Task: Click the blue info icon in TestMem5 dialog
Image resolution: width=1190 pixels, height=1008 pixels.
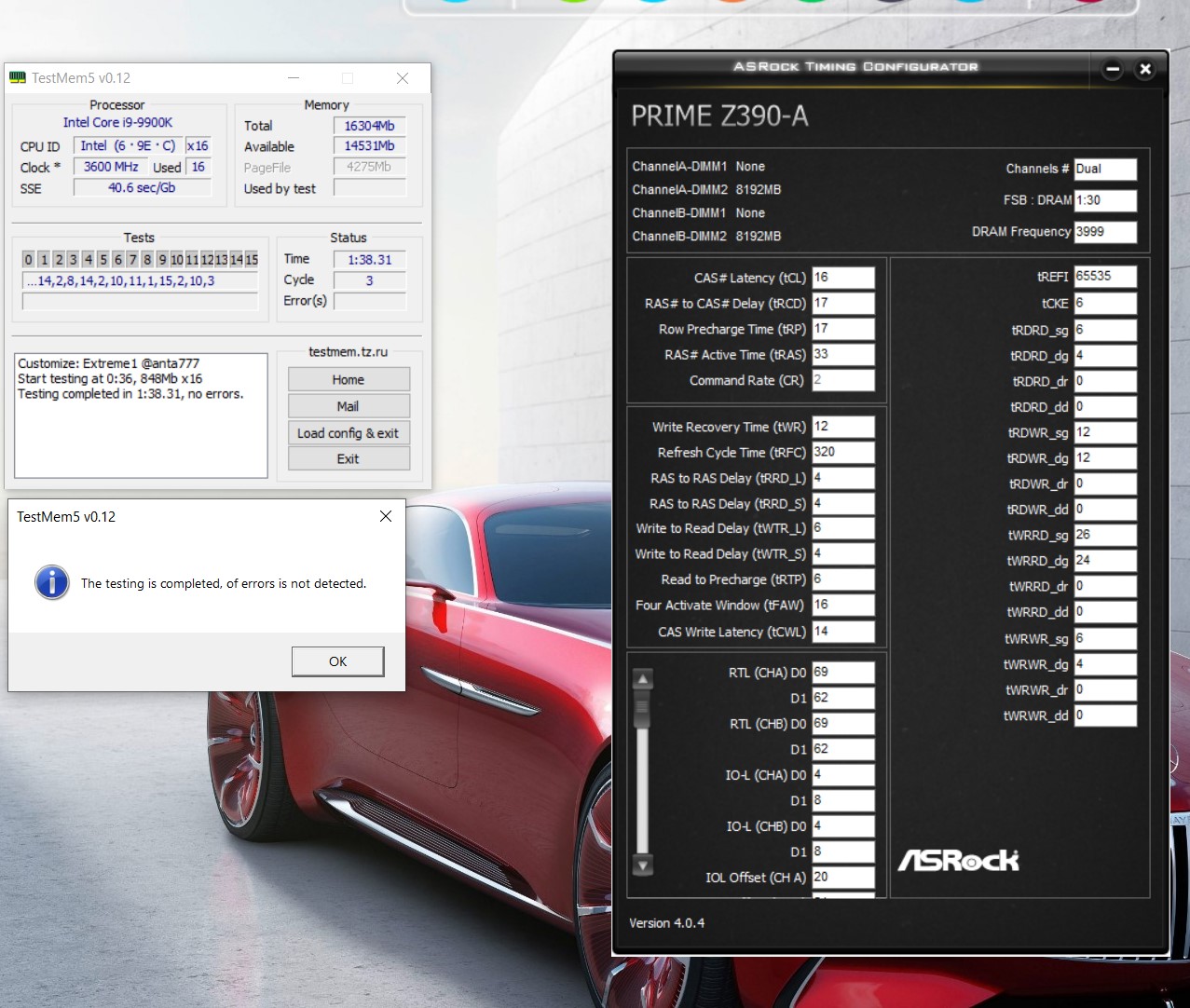Action: coord(52,583)
